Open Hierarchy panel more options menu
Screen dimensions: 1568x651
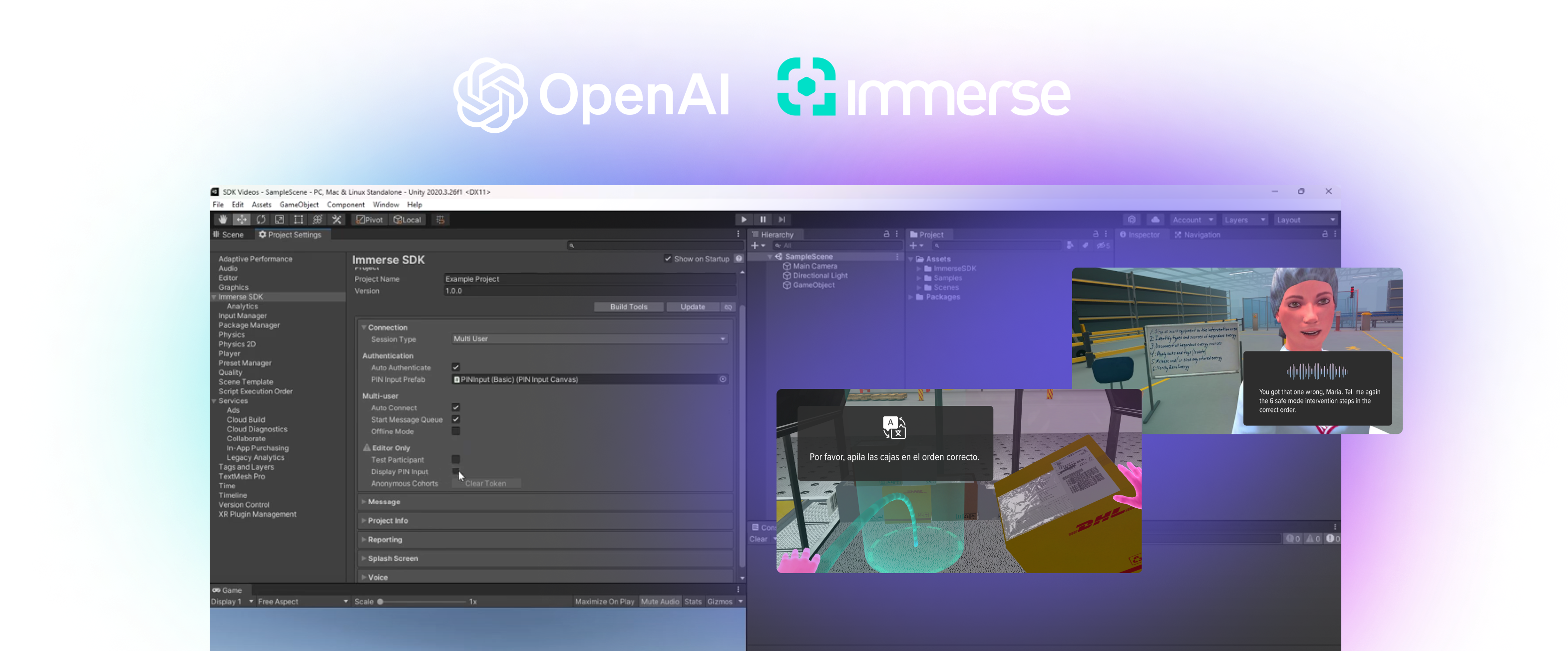tap(897, 234)
